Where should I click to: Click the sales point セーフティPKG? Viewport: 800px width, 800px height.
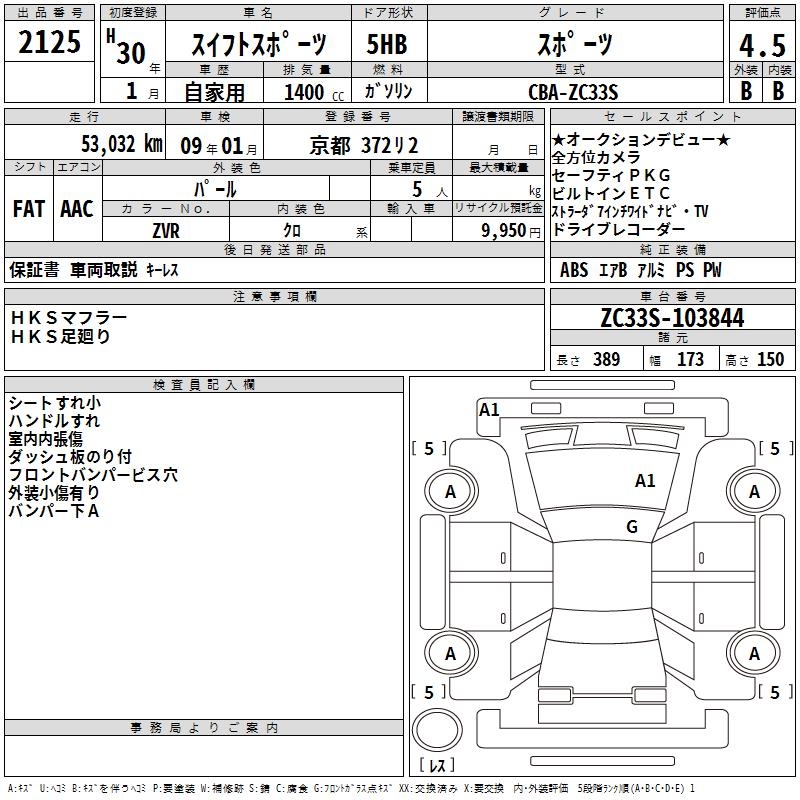pyautogui.click(x=611, y=175)
